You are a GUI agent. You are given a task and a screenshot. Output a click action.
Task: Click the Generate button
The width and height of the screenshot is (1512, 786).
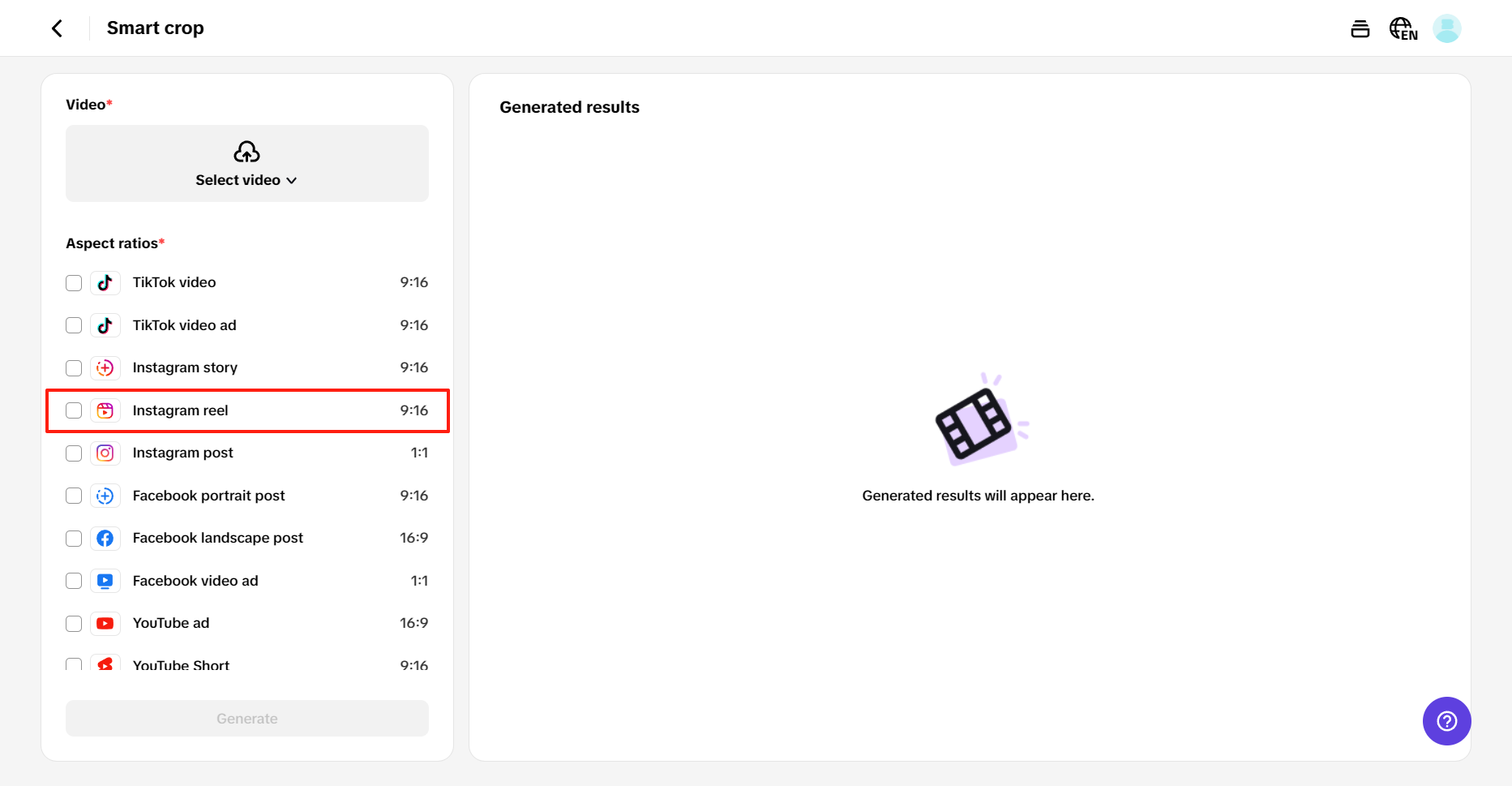click(246, 718)
